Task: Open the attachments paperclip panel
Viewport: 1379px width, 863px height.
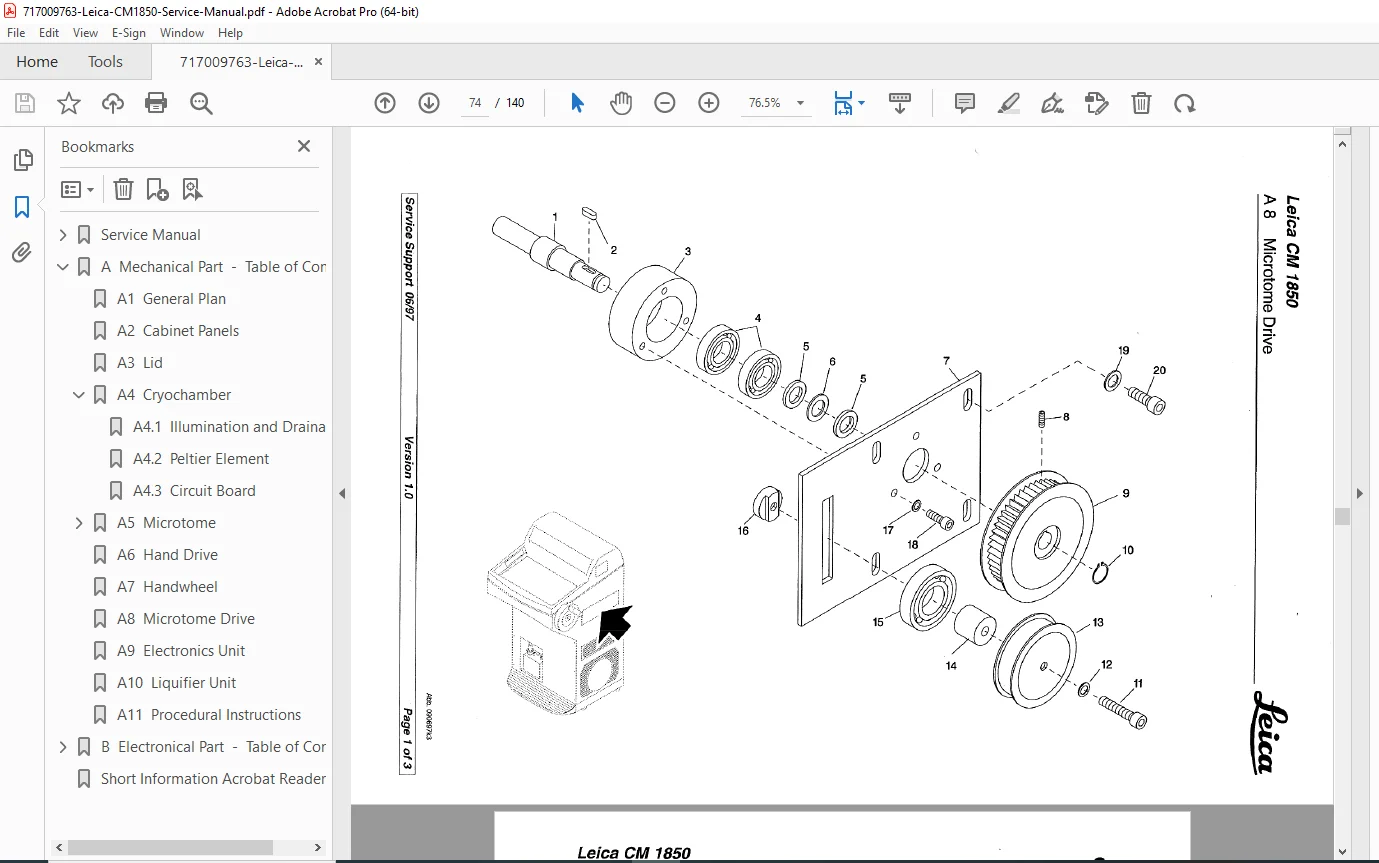Action: click(22, 253)
